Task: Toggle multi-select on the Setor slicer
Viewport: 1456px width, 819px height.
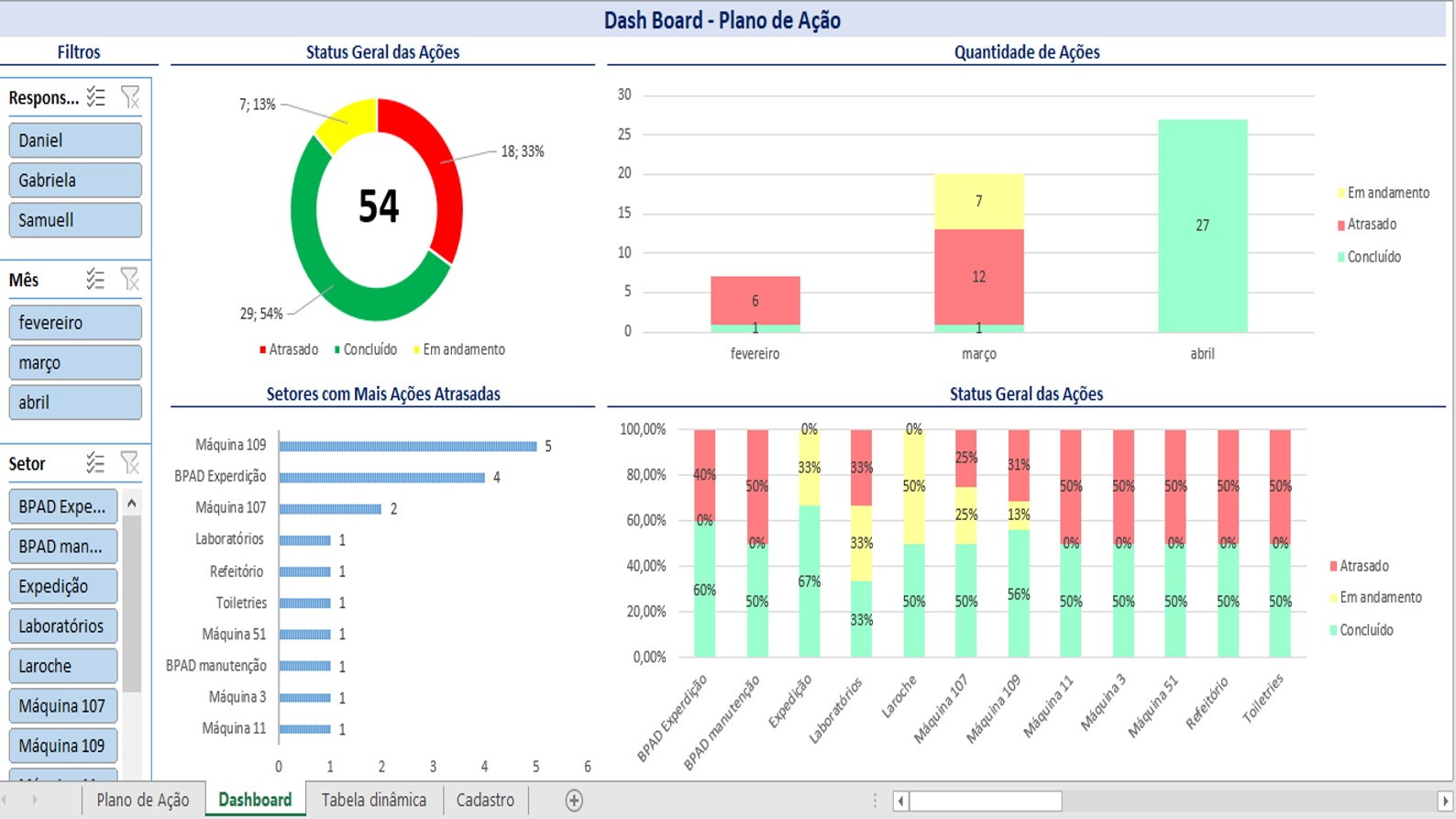Action: (x=96, y=463)
